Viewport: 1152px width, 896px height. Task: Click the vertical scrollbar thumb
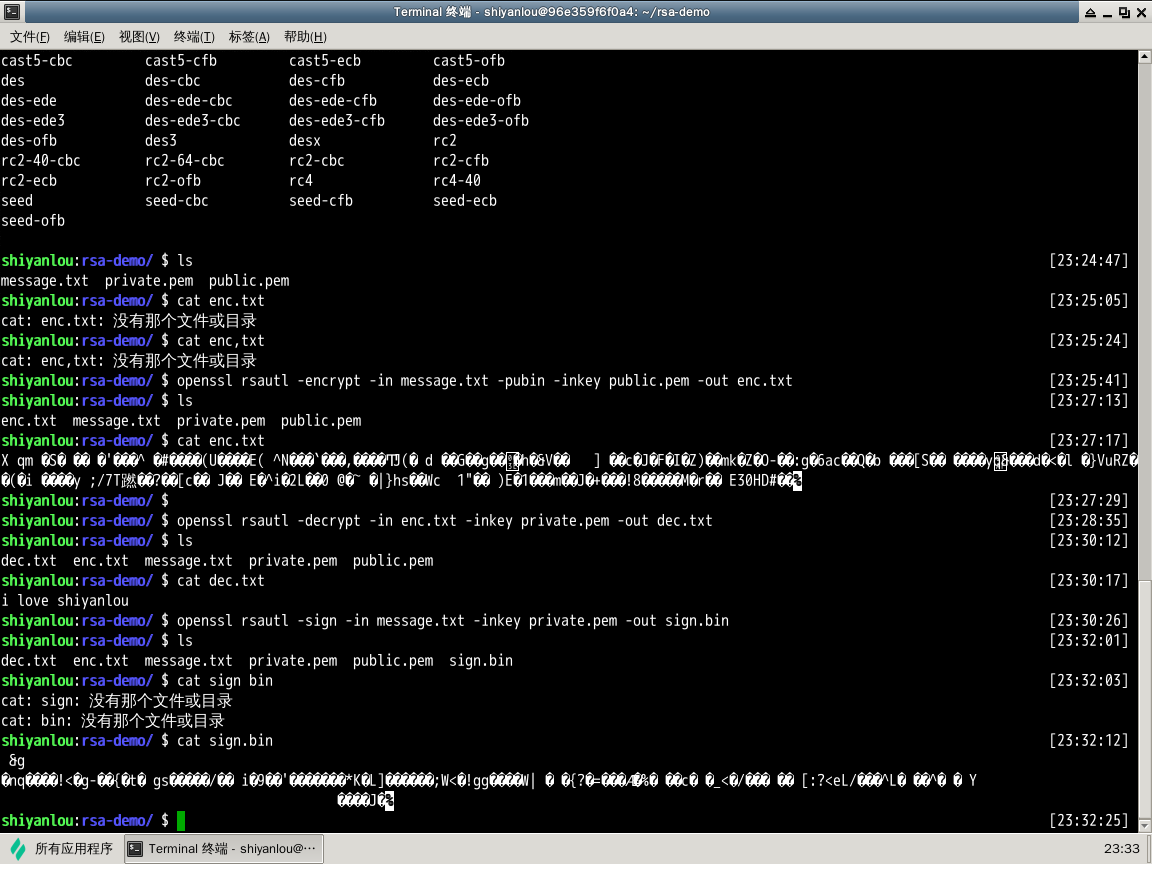tap(1144, 698)
